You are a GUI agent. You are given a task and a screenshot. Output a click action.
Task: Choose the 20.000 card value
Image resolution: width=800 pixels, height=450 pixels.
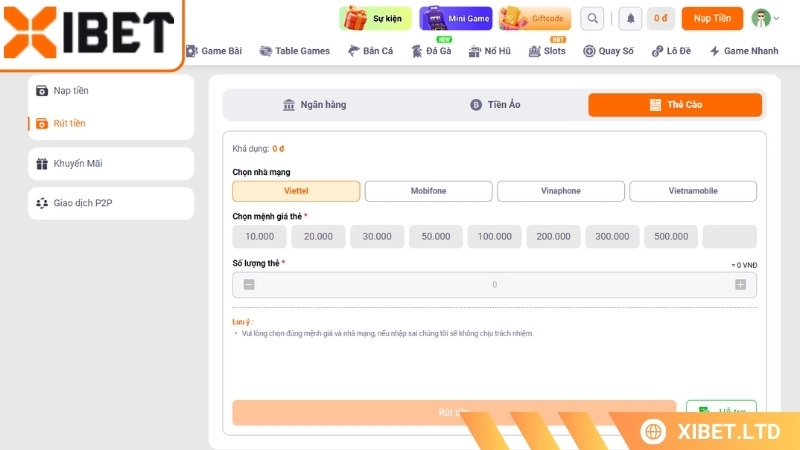[318, 237]
